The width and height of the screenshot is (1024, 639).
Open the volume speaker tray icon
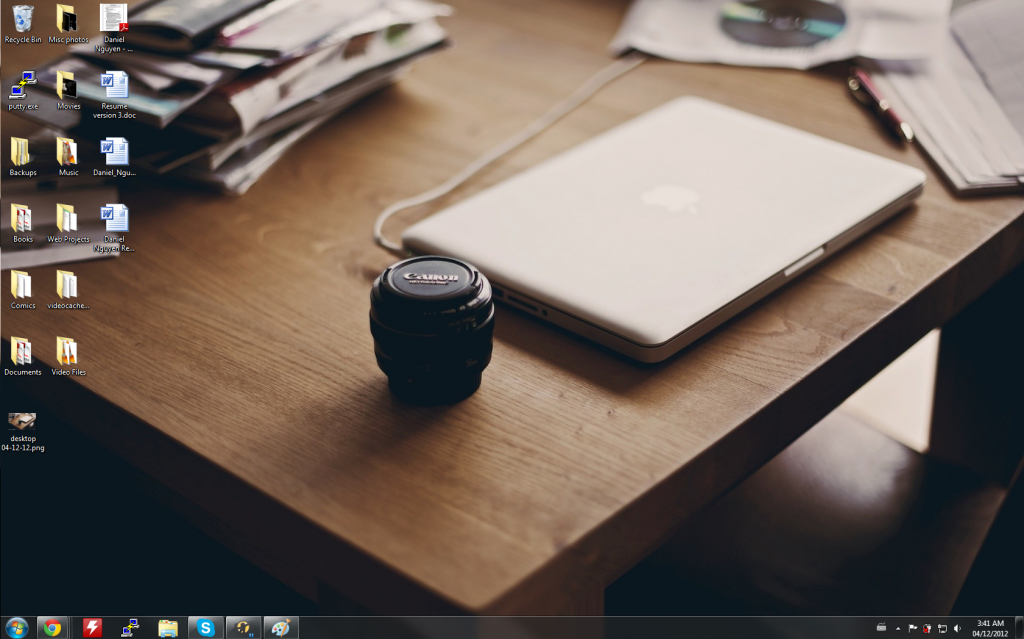(x=957, y=629)
